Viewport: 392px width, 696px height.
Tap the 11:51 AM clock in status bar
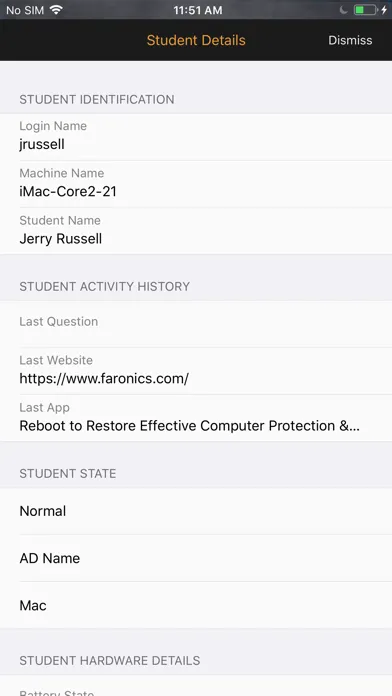[x=198, y=10]
